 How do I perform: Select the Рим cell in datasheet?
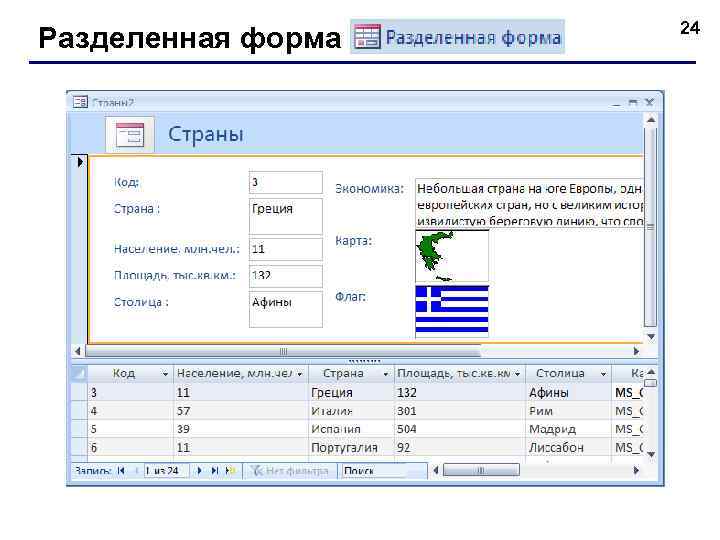pos(568,411)
